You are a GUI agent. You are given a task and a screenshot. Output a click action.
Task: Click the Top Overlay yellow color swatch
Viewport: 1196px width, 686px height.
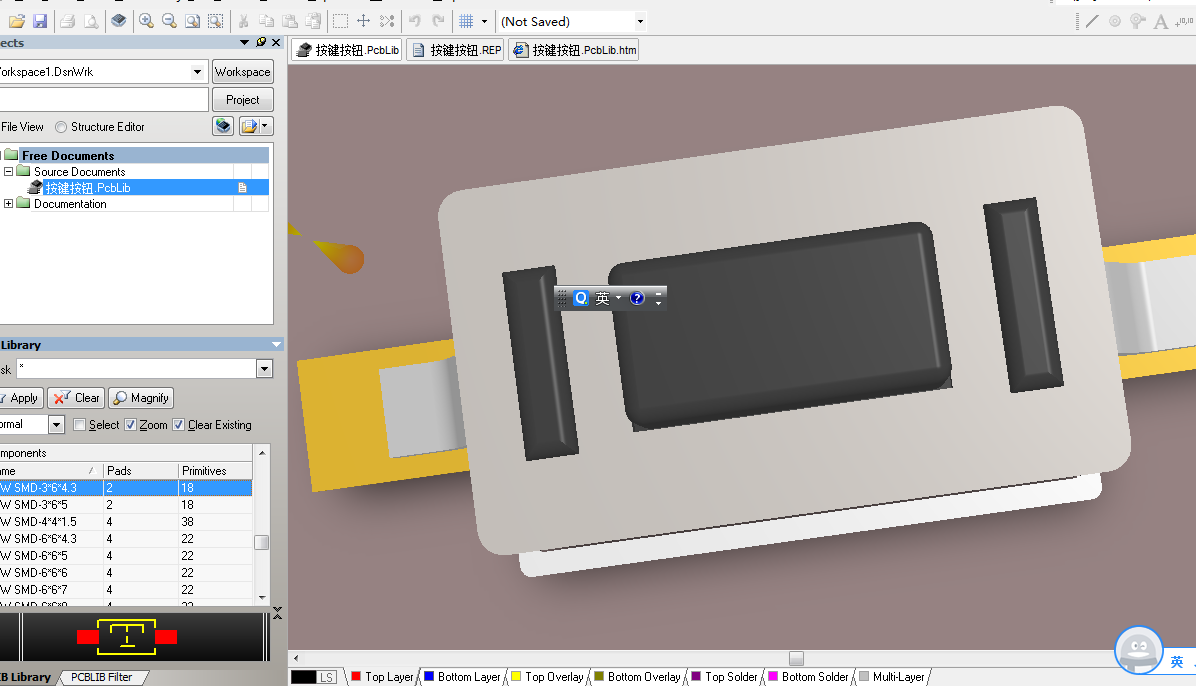point(516,676)
